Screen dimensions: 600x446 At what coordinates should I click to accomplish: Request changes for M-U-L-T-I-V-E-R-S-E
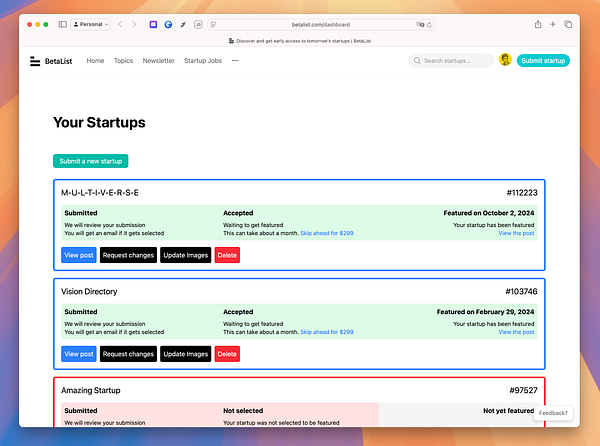pos(128,255)
